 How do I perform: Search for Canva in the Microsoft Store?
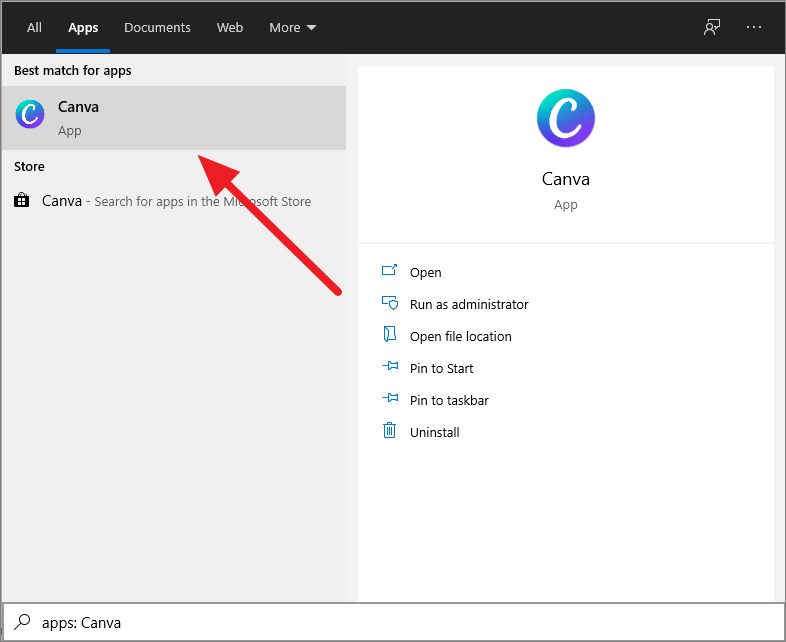coord(176,201)
